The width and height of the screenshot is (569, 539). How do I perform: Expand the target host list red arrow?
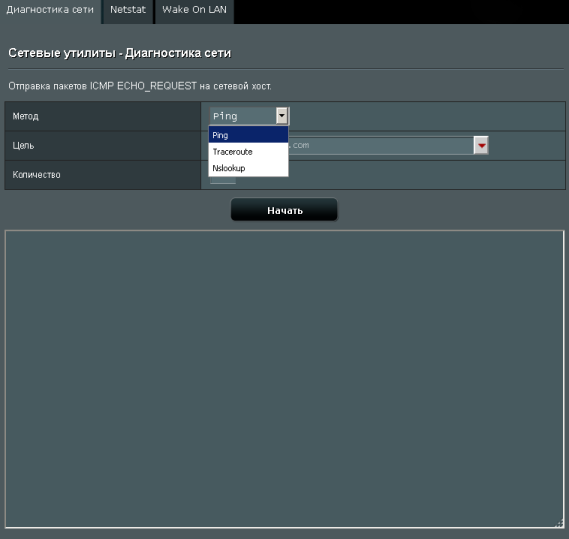pyautogui.click(x=481, y=145)
